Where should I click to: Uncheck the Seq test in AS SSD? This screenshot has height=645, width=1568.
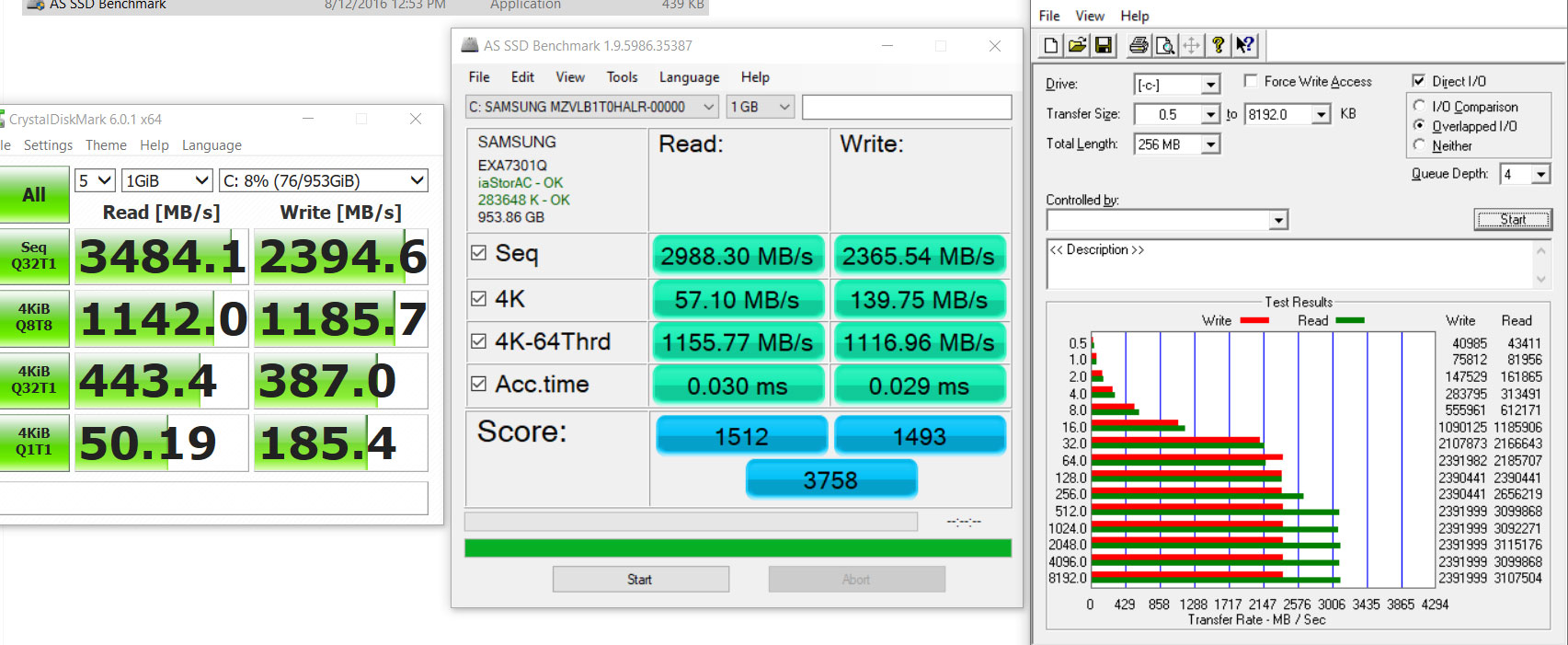pyautogui.click(x=478, y=253)
